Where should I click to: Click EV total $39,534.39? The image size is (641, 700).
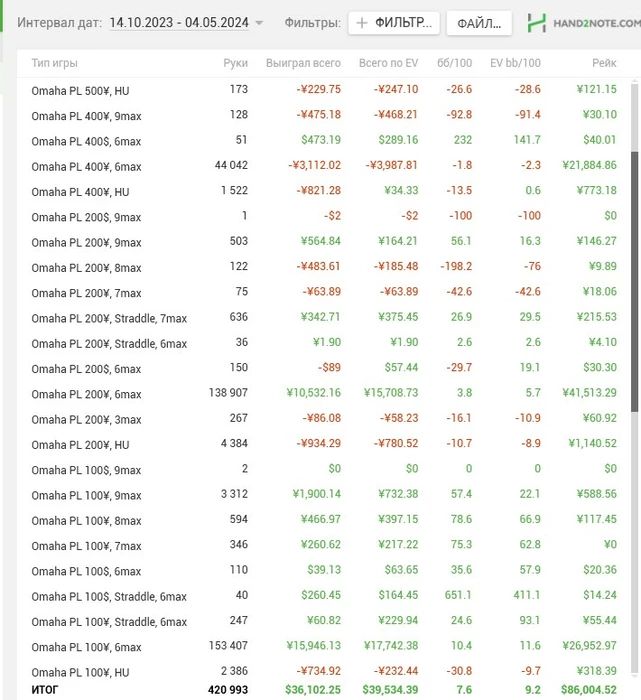click(390, 690)
